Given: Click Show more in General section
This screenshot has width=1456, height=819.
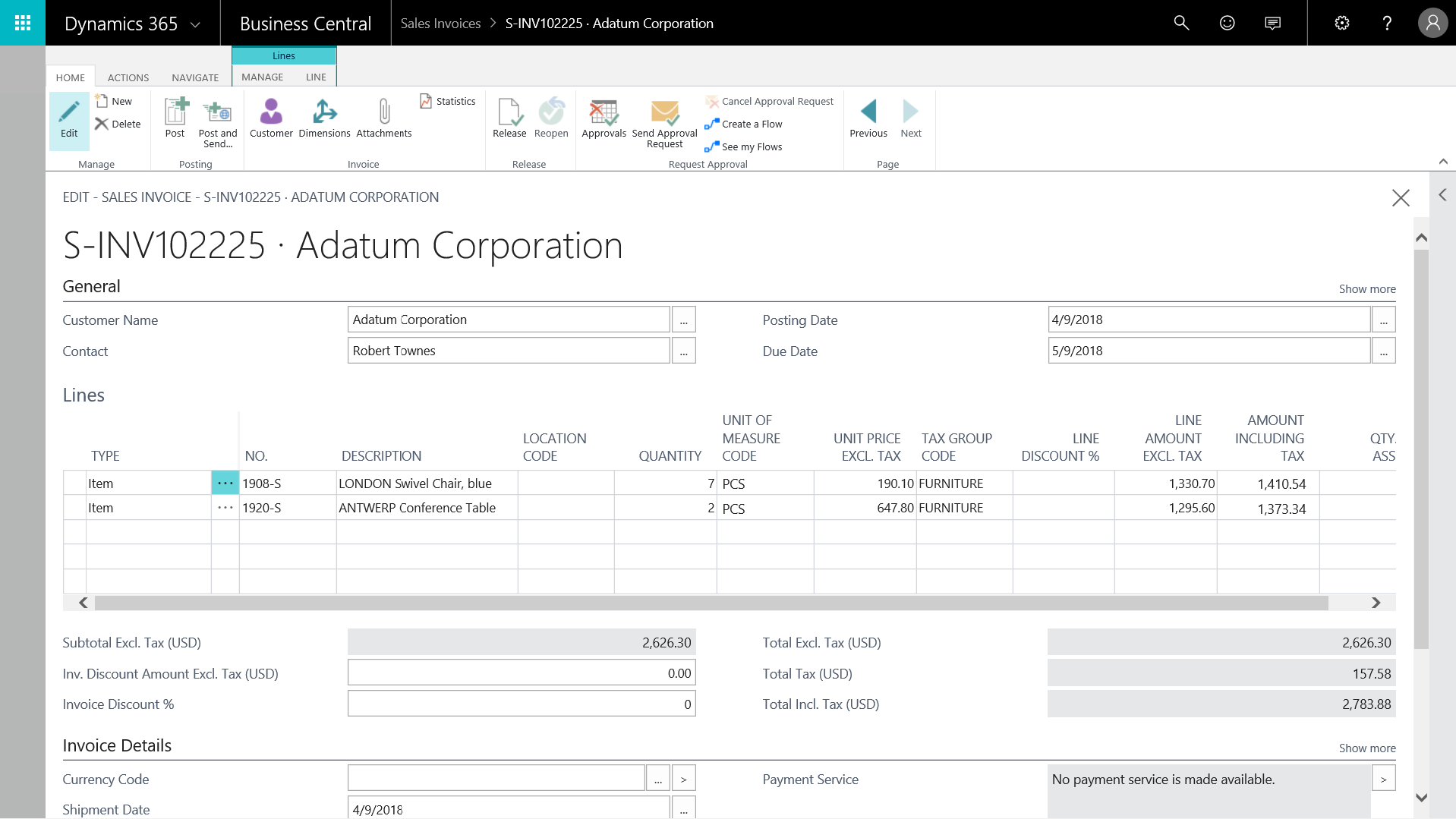Looking at the screenshot, I should click(1366, 289).
